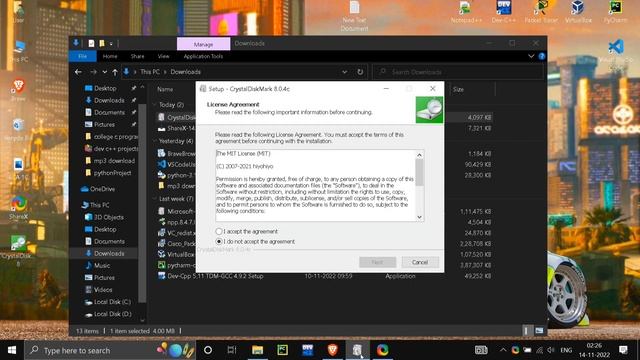Click scroll-up arrow of license text box
The width and height of the screenshot is (640, 360).
[x=419, y=155]
